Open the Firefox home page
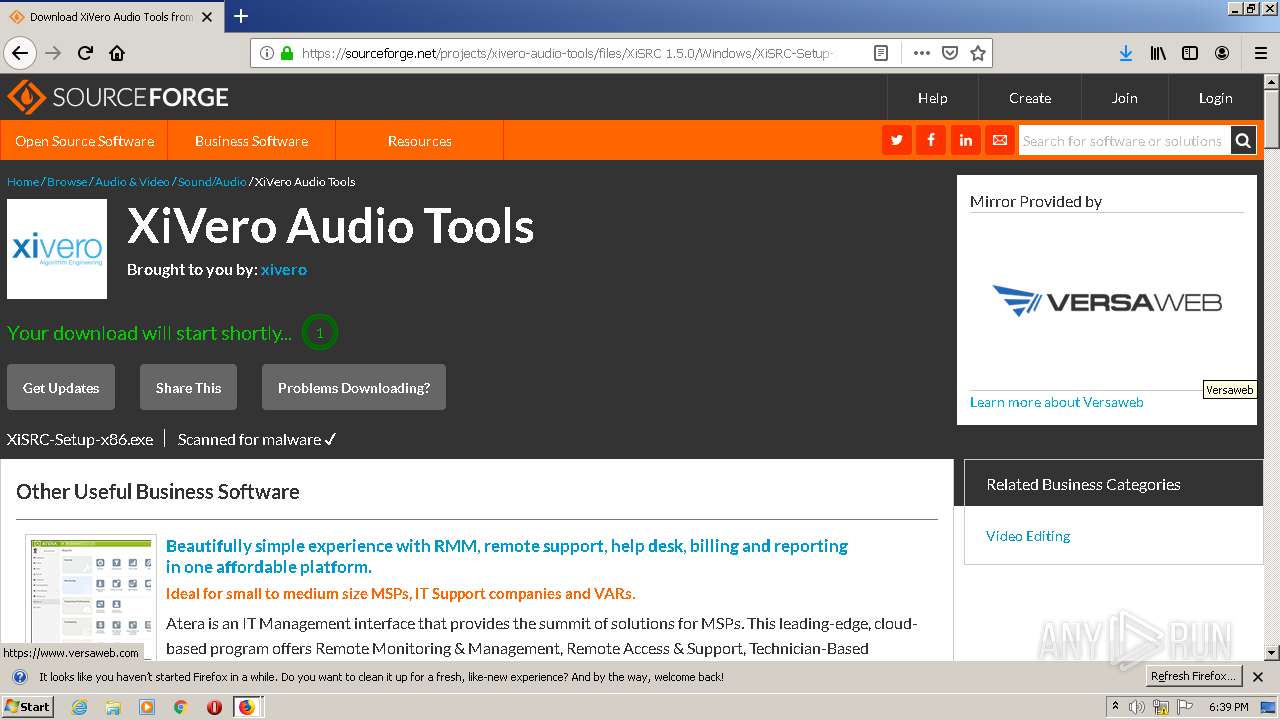 (x=117, y=53)
